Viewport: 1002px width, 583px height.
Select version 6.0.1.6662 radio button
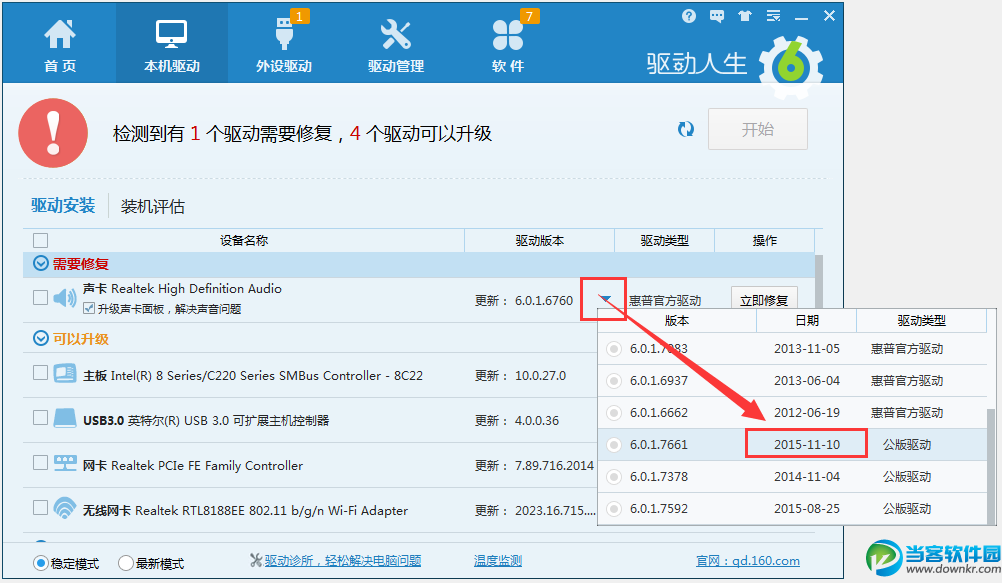[x=614, y=413]
